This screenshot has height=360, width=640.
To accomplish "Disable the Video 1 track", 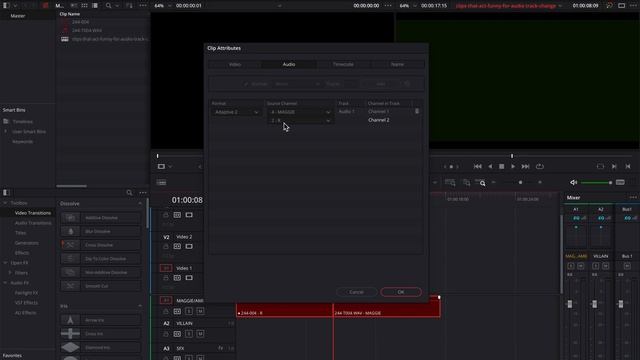I will pyautogui.click(x=189, y=278).
